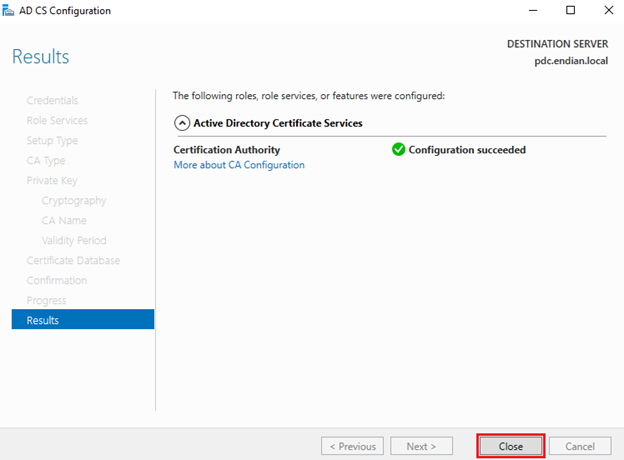Select the Cryptography step
This screenshot has width=624, height=460.
click(74, 201)
